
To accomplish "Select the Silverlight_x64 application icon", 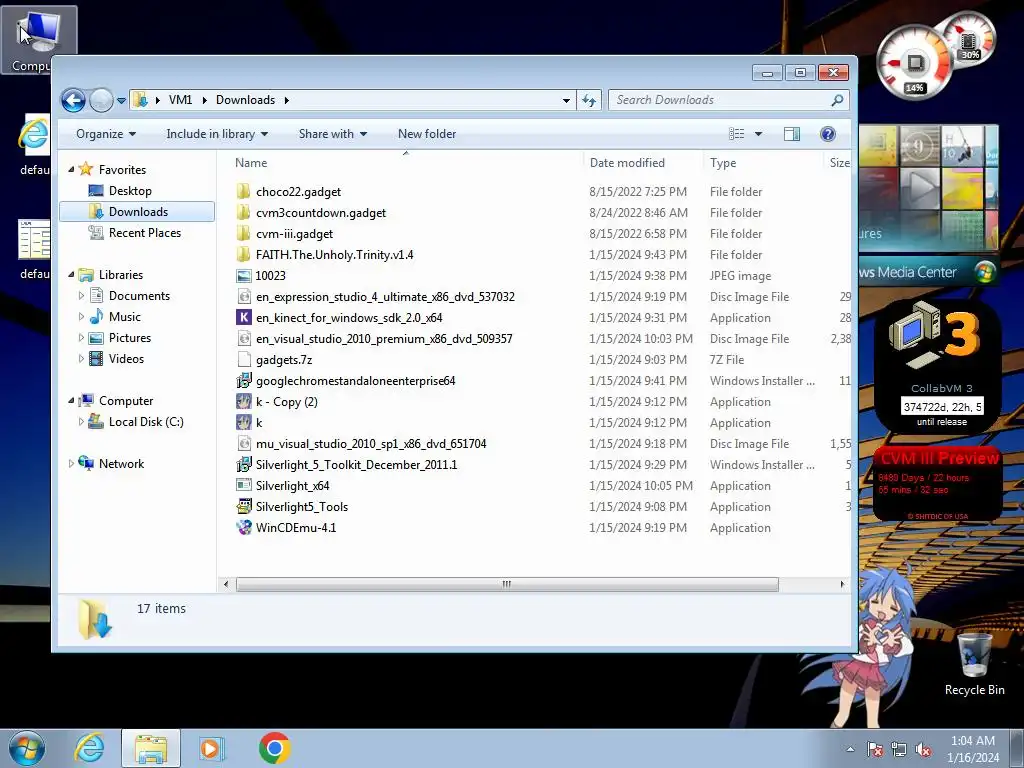I will coord(244,485).
